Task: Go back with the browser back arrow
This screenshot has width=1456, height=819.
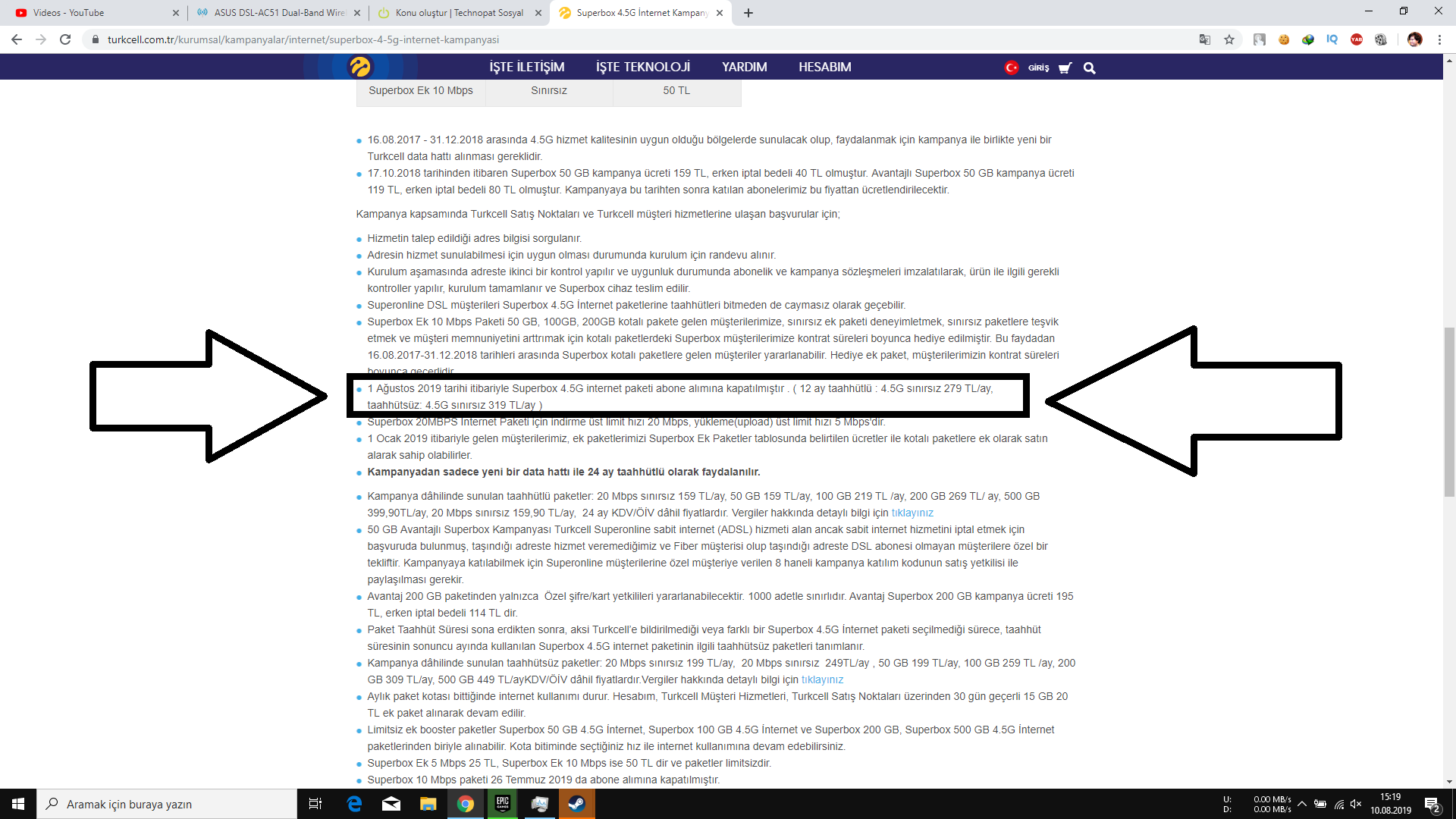Action: [x=17, y=39]
